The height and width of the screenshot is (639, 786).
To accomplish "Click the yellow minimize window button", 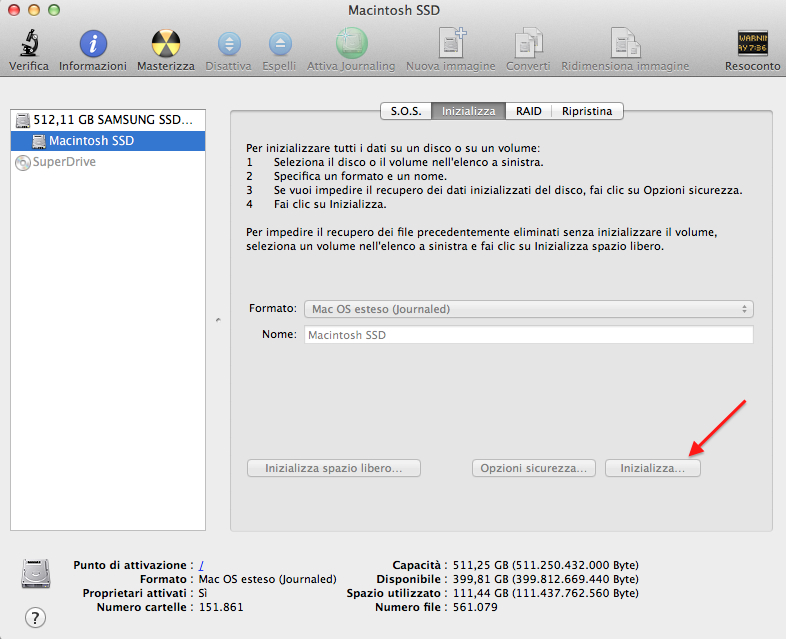I will (34, 10).
